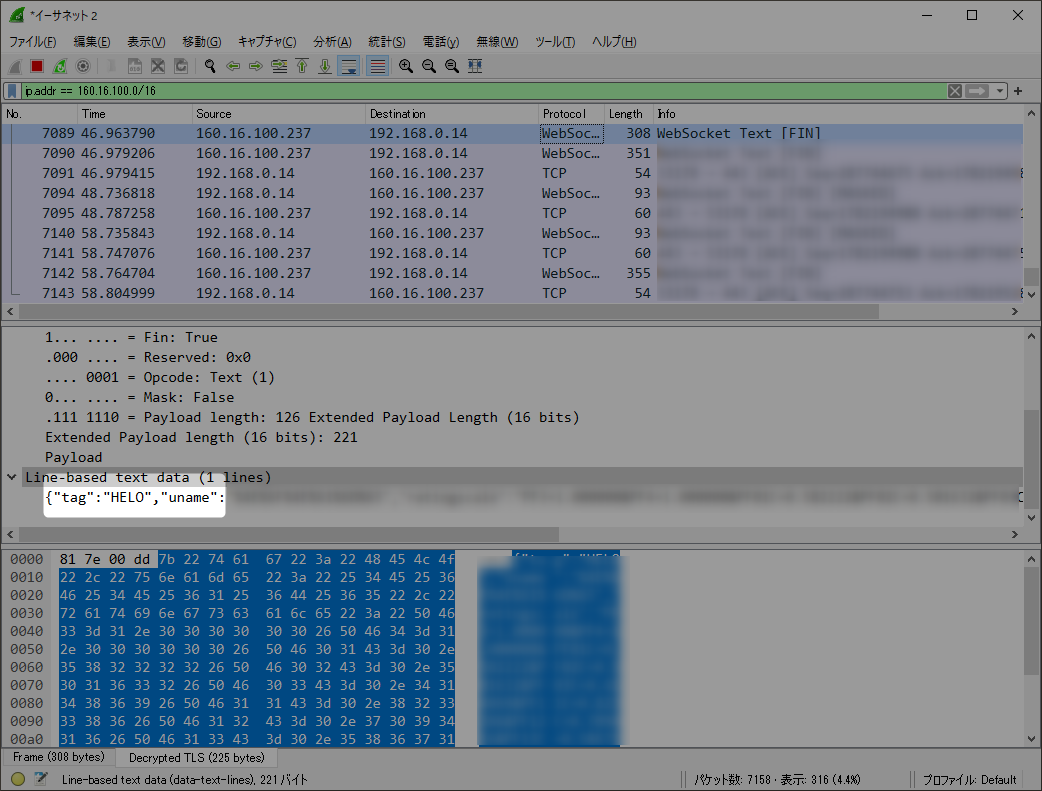Sort packets by Length column
Screen dimensions: 1042x791
(629, 114)
